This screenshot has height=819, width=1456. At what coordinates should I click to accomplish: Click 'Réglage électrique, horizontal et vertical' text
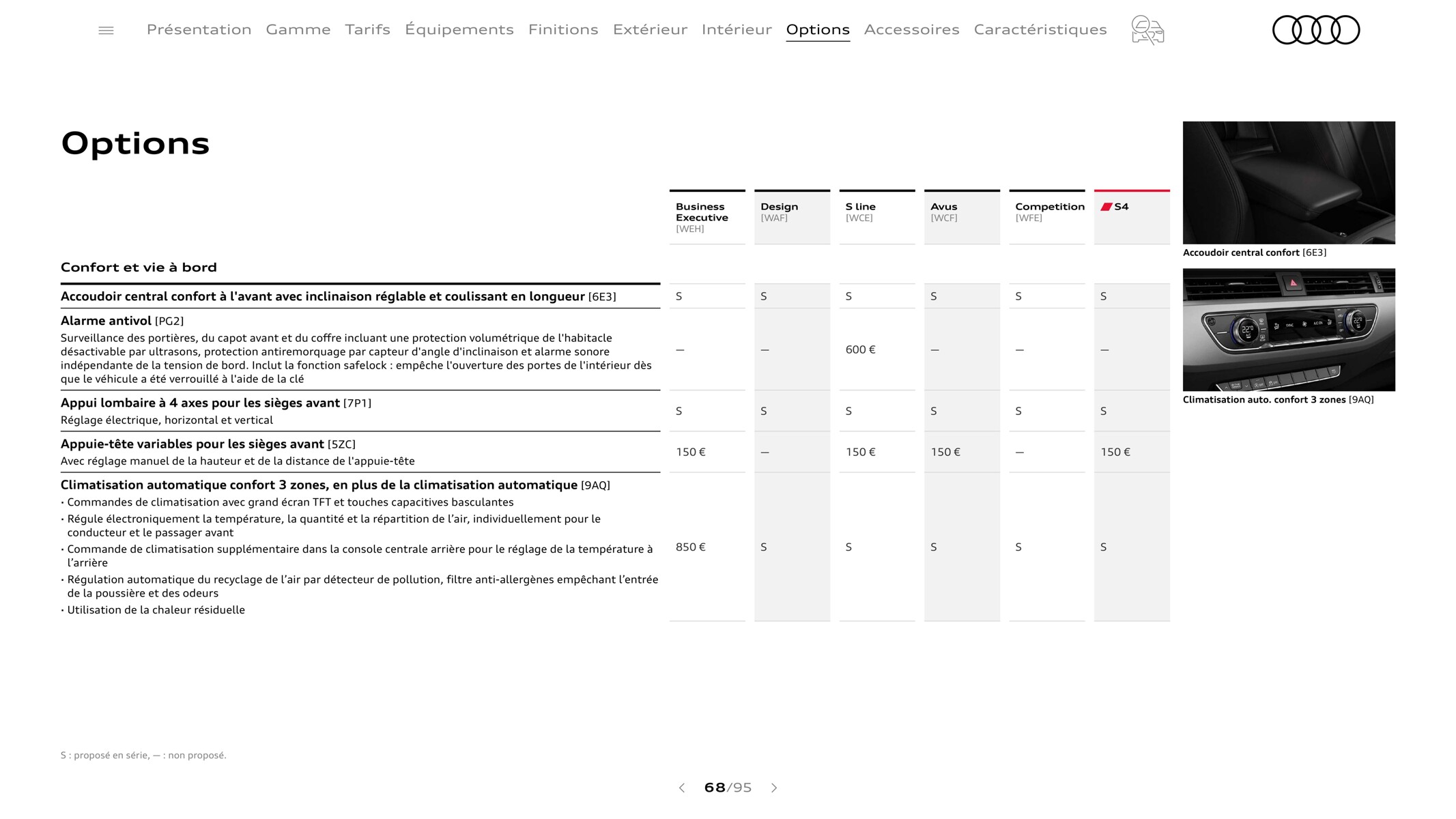pos(167,420)
